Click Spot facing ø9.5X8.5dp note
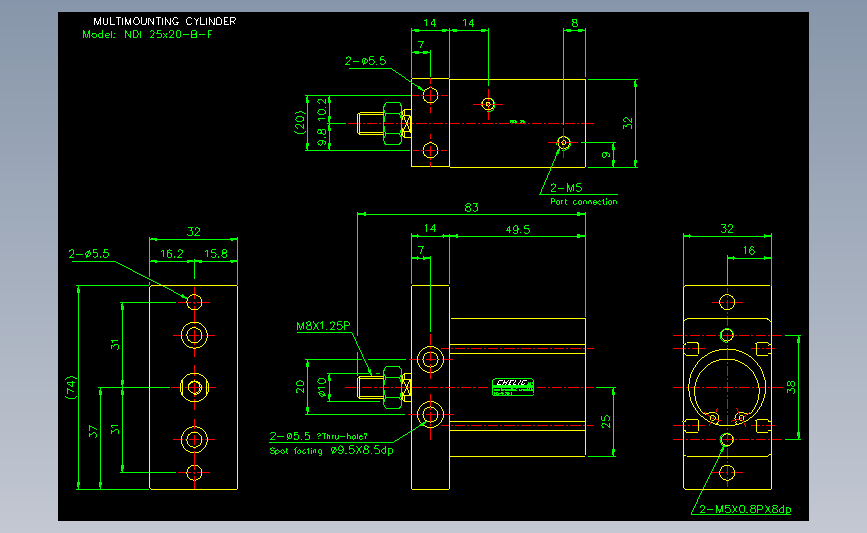This screenshot has width=867, height=533. coord(331,451)
